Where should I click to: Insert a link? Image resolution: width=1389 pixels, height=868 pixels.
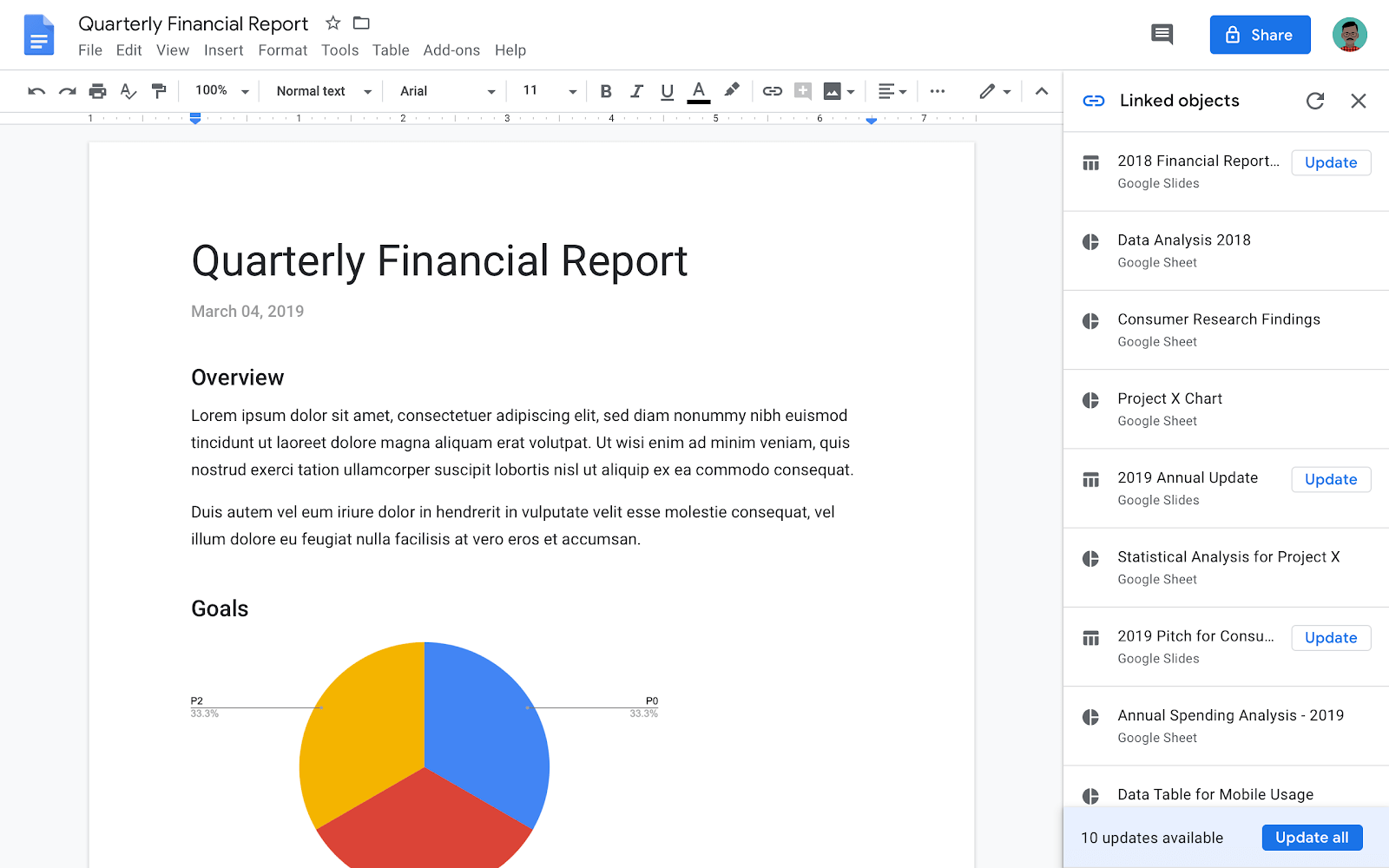(772, 91)
